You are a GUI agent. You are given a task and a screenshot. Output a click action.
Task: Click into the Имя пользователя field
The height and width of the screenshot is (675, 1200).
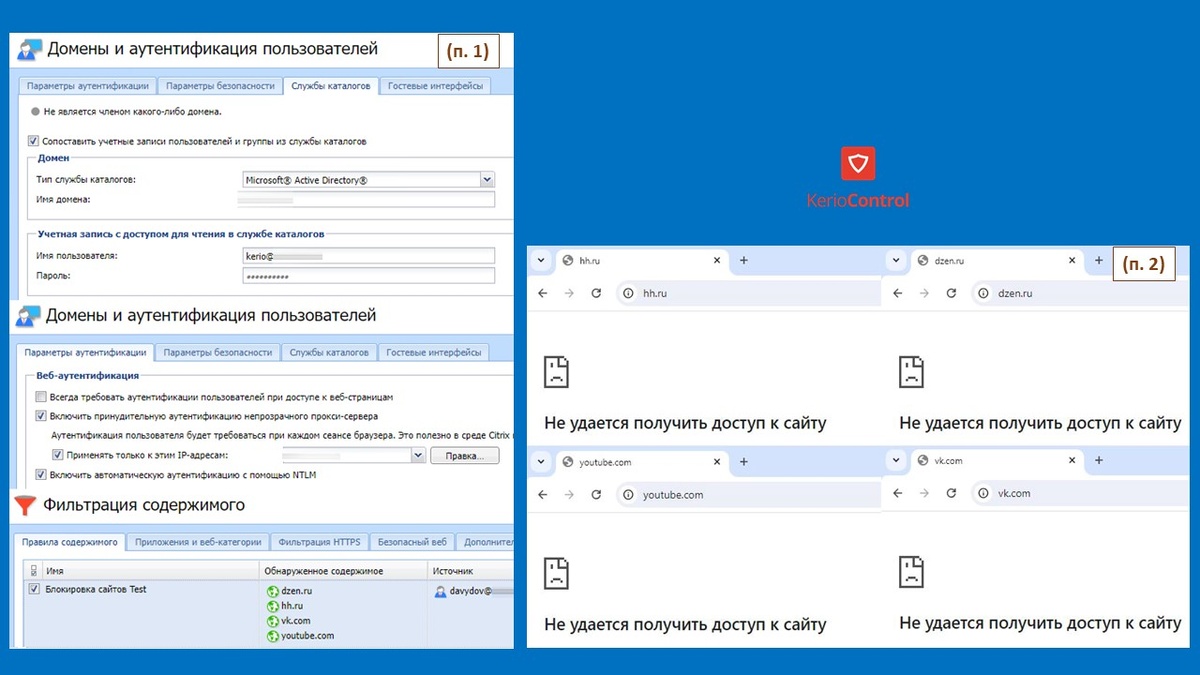tap(369, 256)
